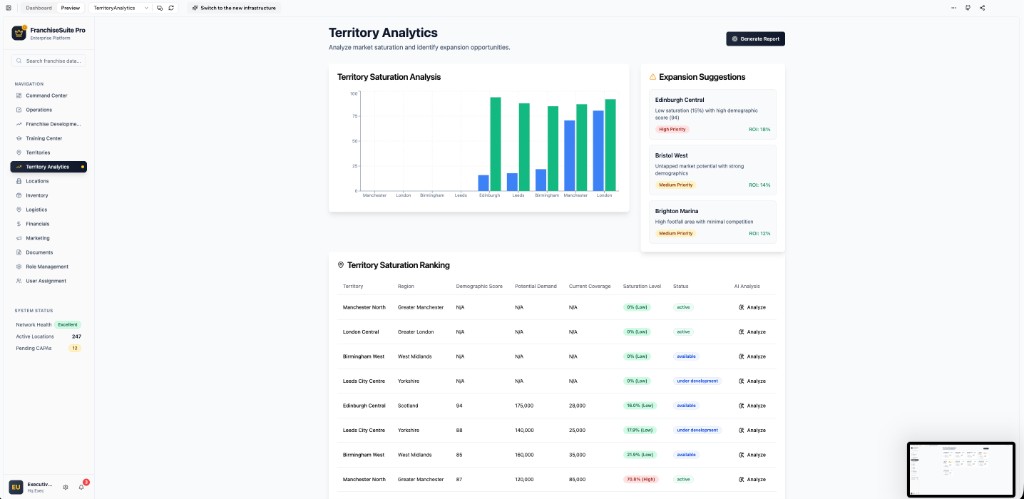Click the Marketing megaphone icon
The height and width of the screenshot is (499, 1024).
pyautogui.click(x=19, y=238)
